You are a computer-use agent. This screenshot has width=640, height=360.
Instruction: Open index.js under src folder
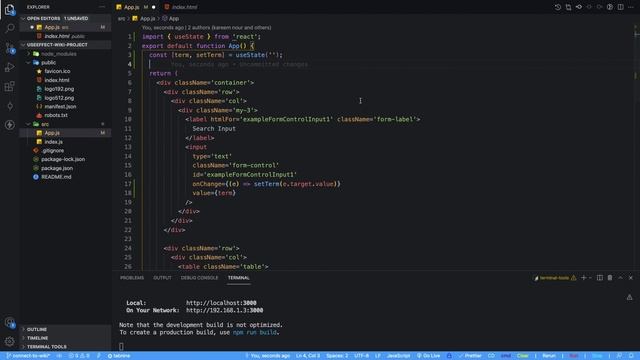click(53, 142)
